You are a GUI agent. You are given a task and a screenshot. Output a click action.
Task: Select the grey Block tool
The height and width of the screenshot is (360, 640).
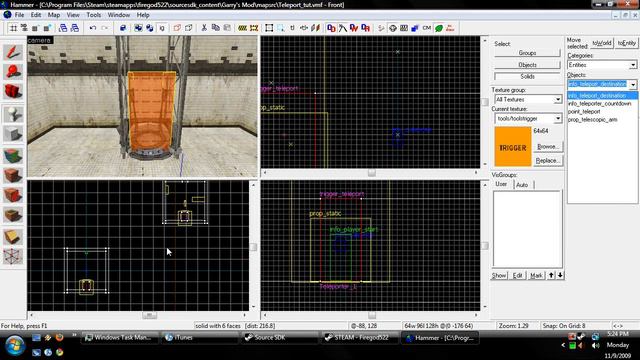[x=13, y=134]
